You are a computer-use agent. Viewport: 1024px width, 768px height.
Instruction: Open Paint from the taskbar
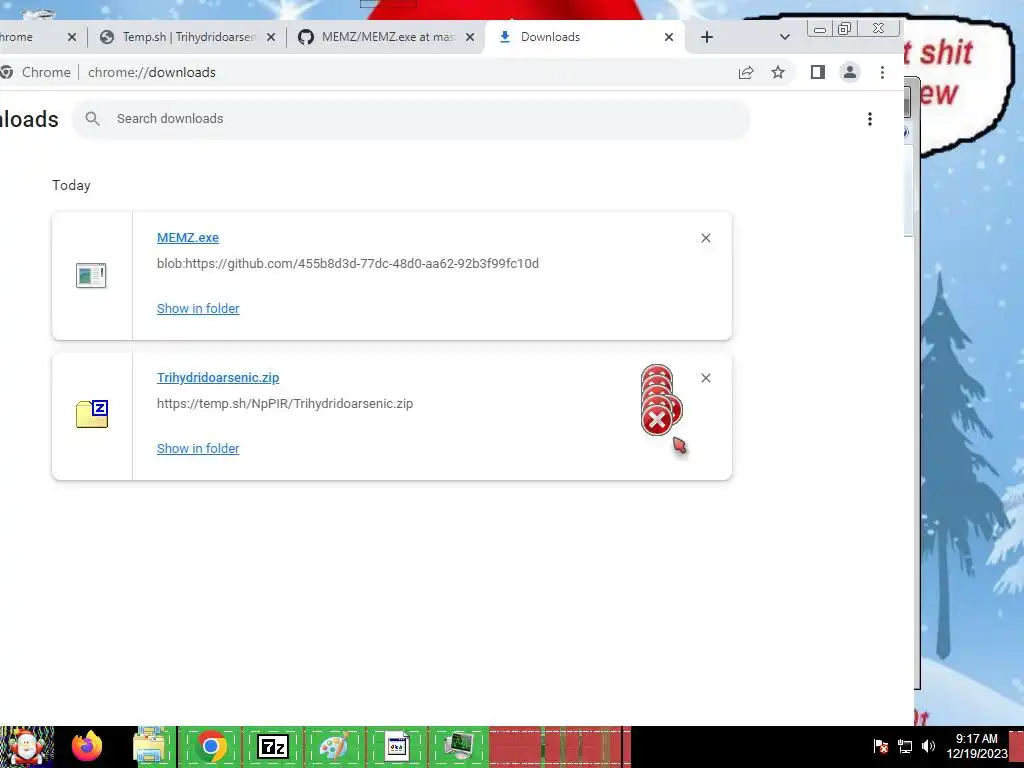(334, 746)
